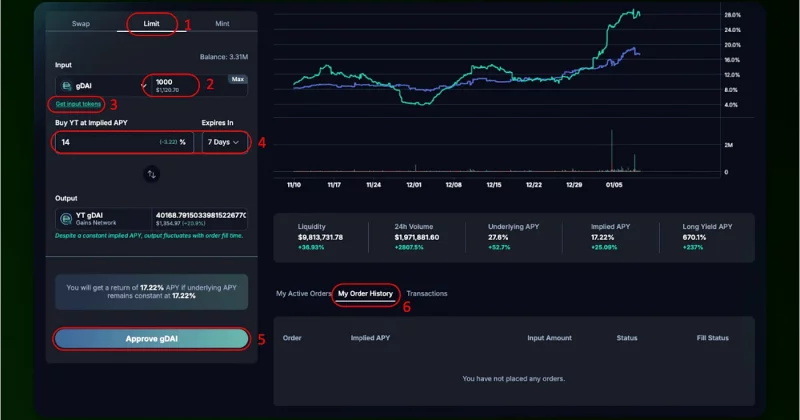Switch to My Active Orders tab
800x420 pixels.
click(x=304, y=293)
